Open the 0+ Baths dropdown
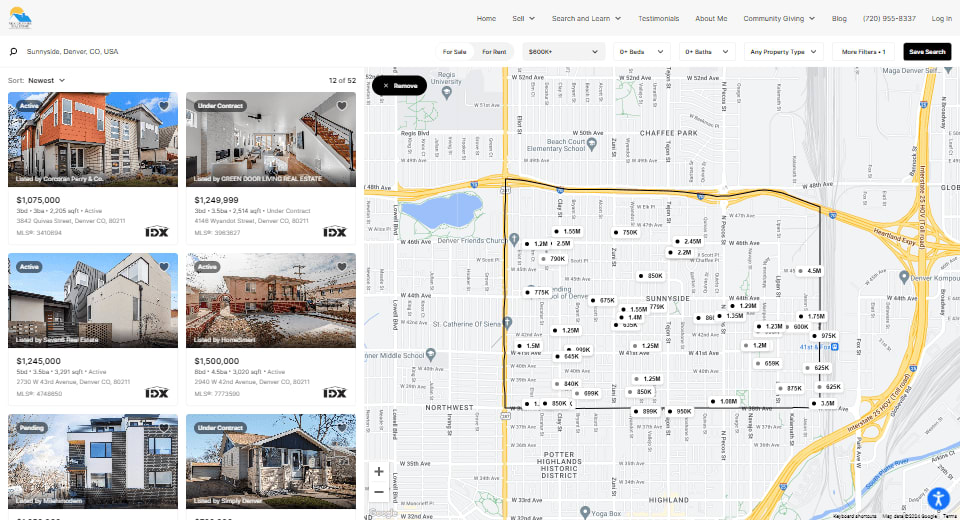 (707, 51)
